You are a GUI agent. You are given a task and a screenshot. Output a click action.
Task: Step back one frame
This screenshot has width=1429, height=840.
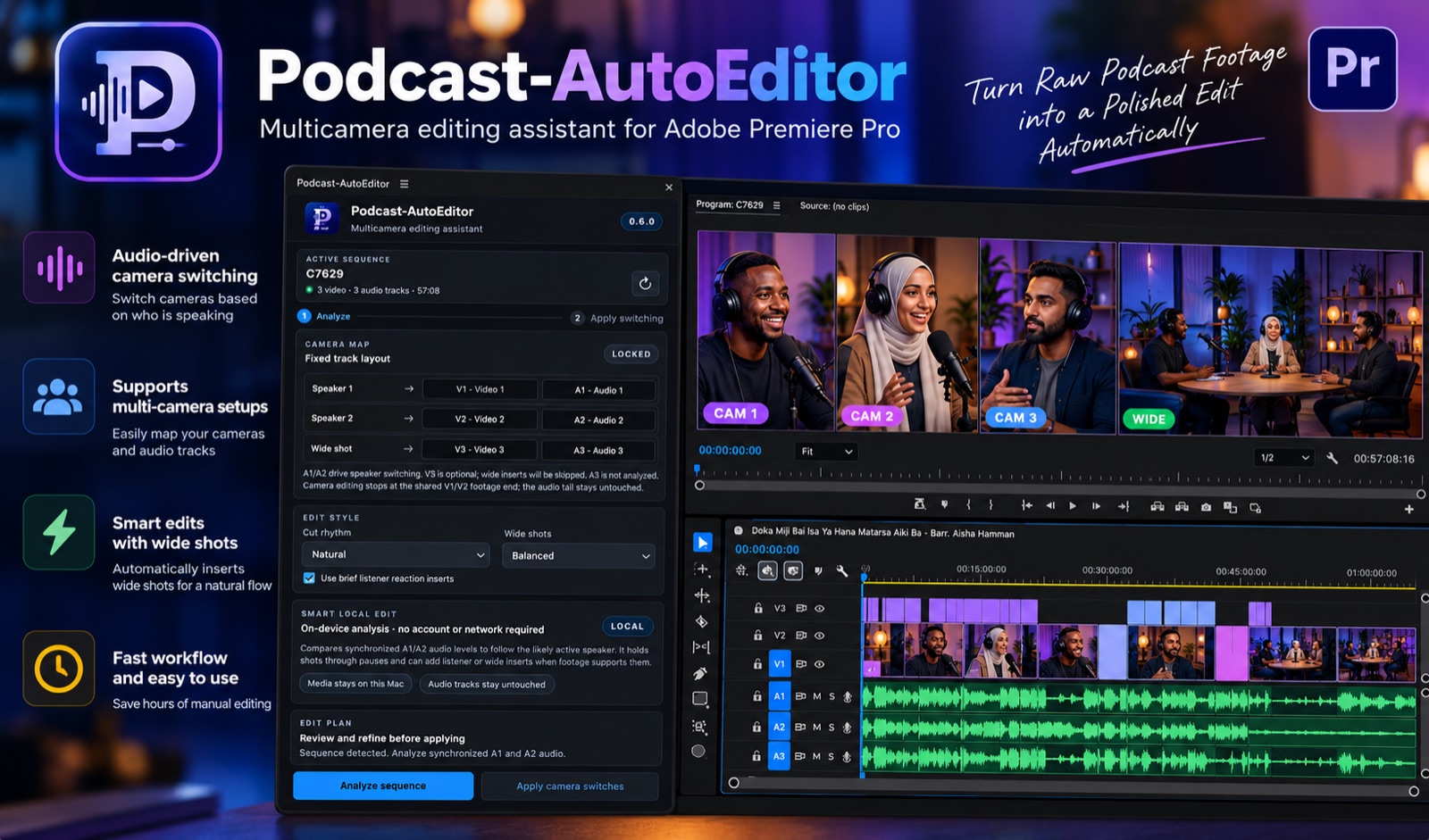click(x=1050, y=505)
